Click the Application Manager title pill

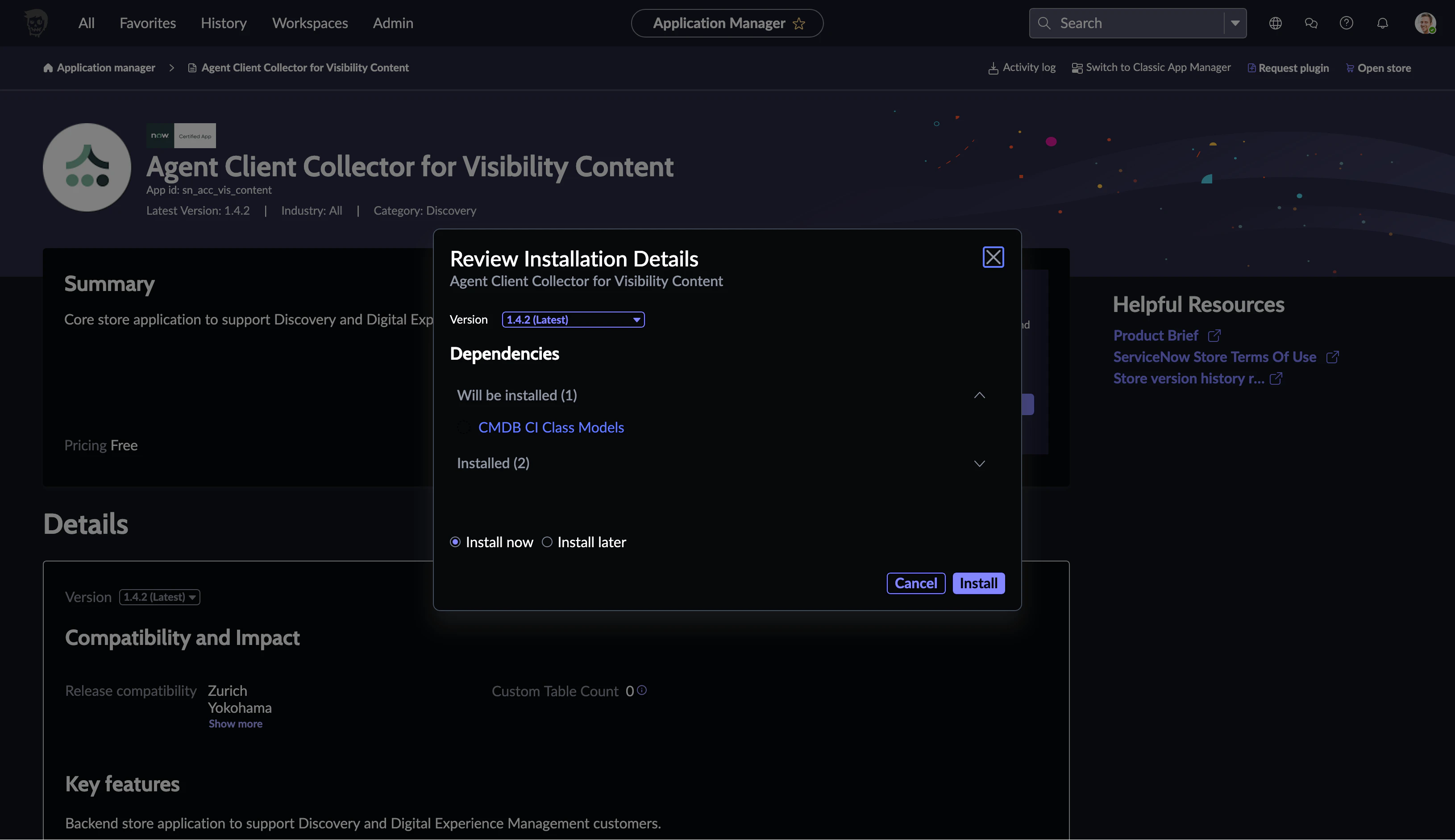[x=727, y=23]
